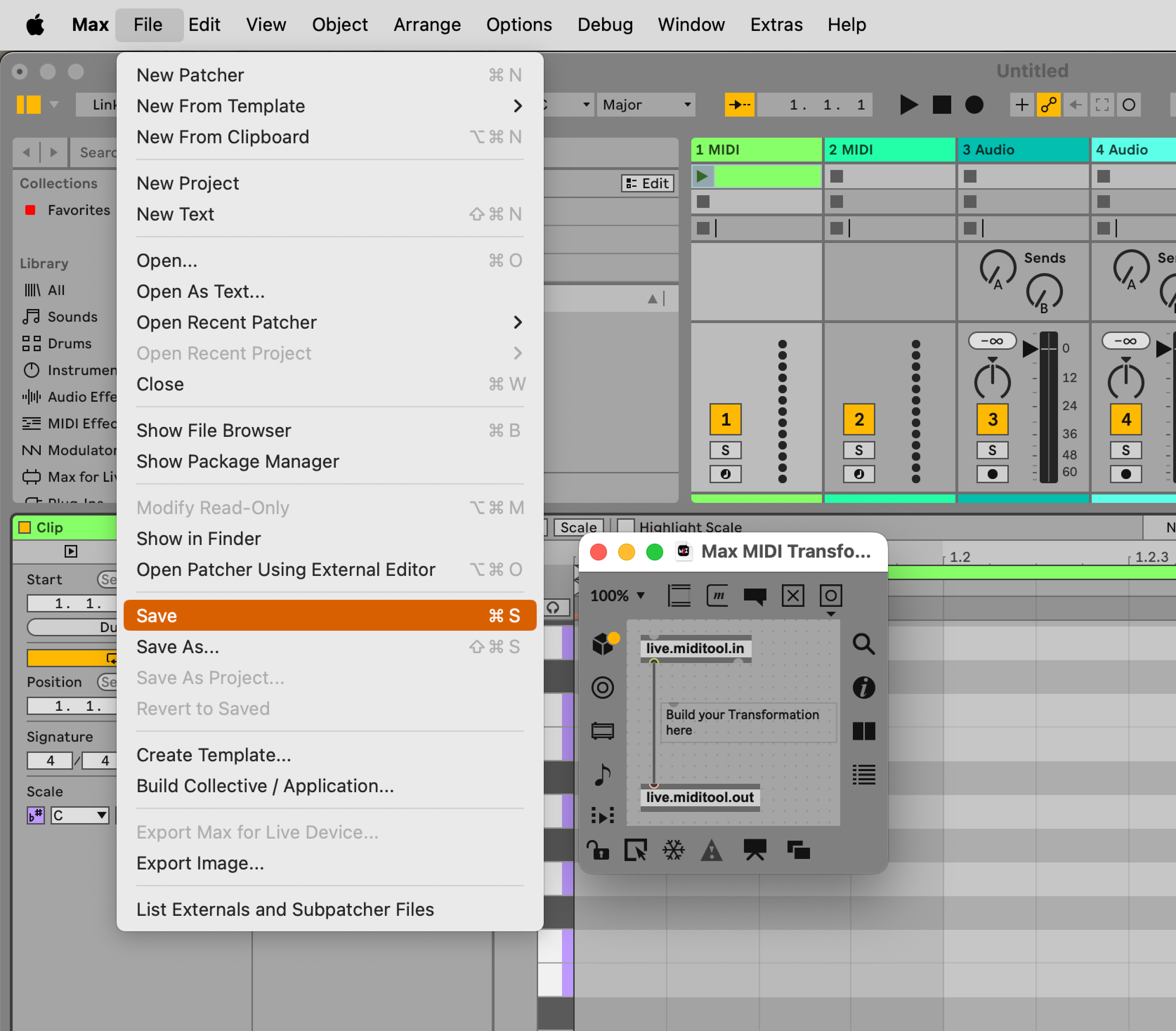Click the snippets play-dots icon in patcher sidebar
The height and width of the screenshot is (1031, 1176).
click(602, 815)
